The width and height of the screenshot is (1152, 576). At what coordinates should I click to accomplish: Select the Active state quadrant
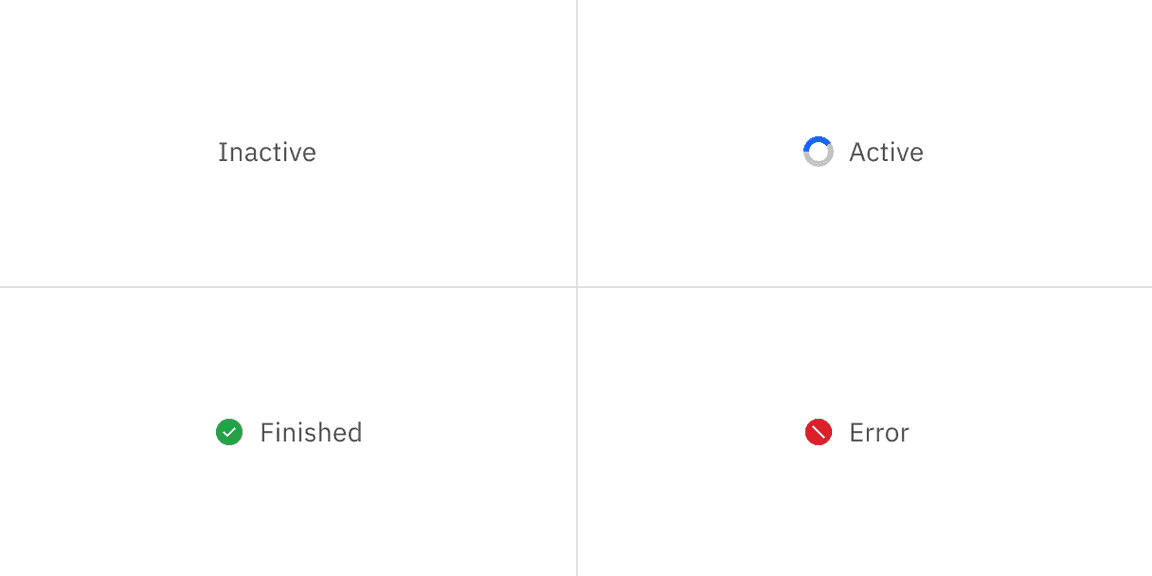(864, 144)
